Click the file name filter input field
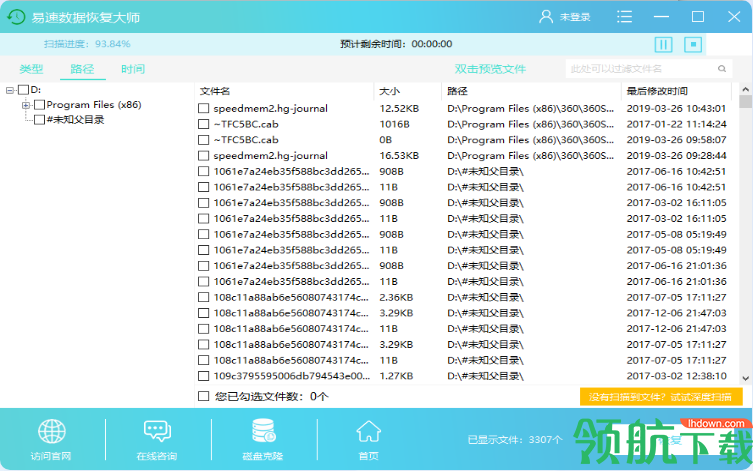Image resolution: width=753 pixels, height=471 pixels. pos(649,69)
